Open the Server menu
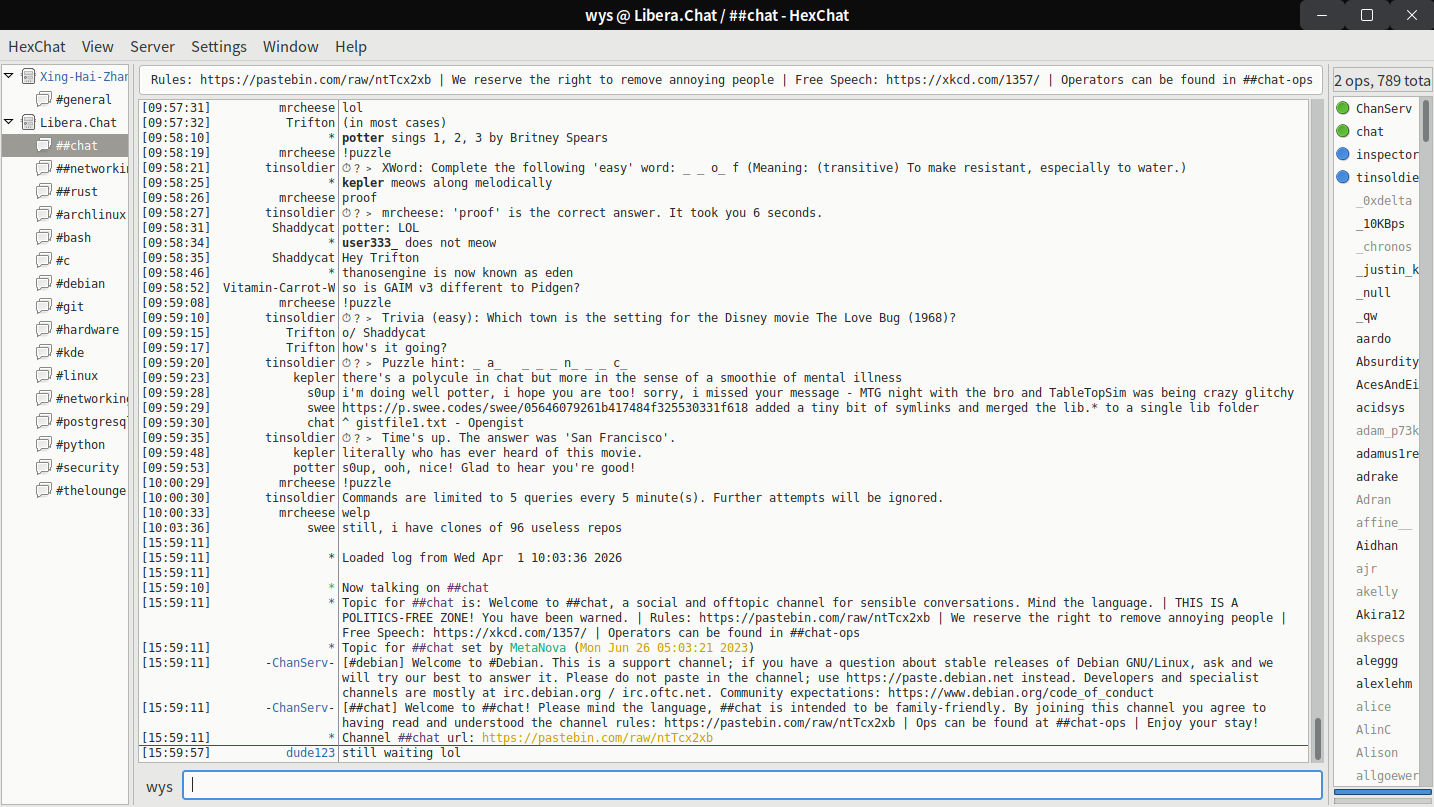1434x807 pixels. [x=152, y=47]
